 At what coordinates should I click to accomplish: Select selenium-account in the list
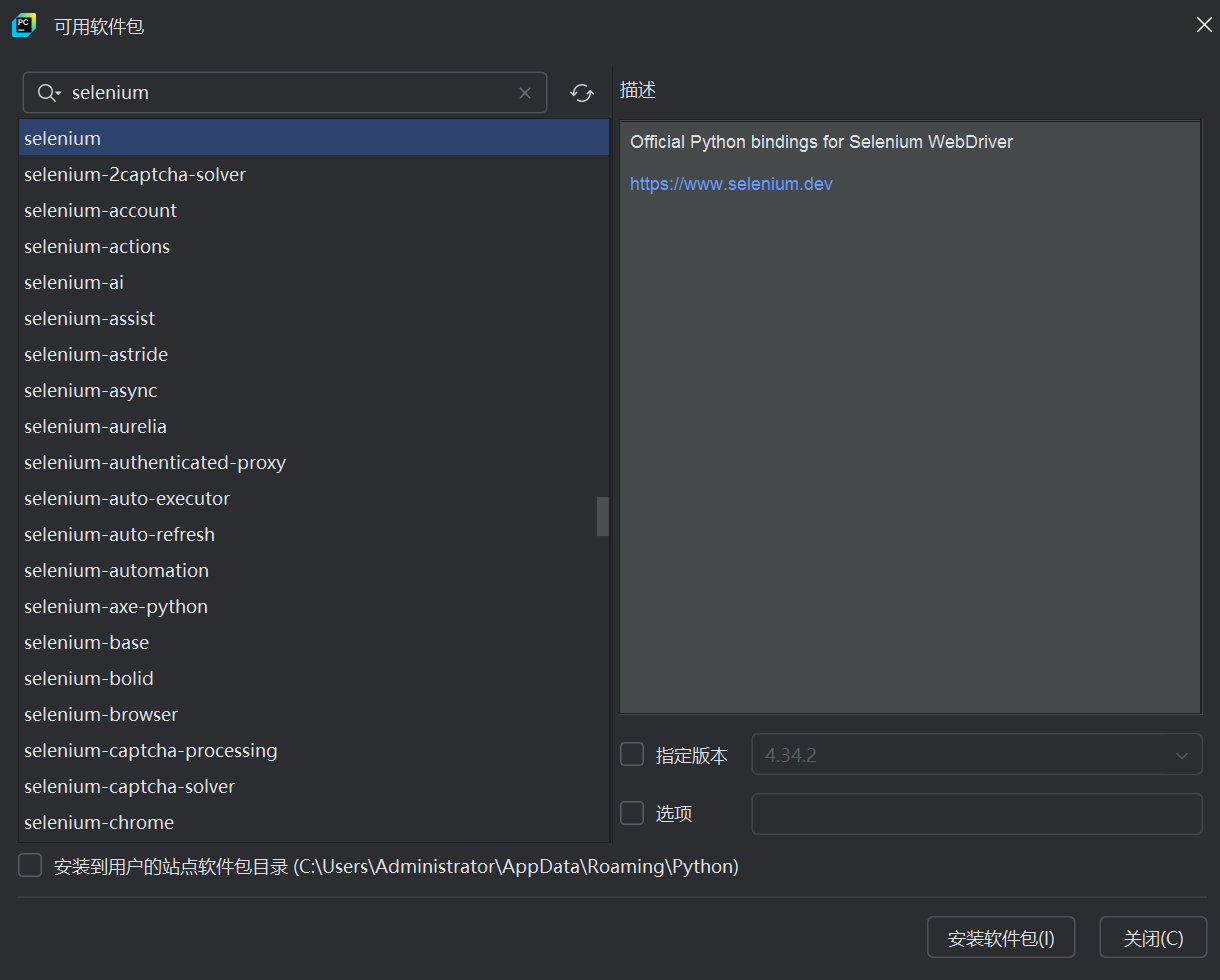pyautogui.click(x=314, y=210)
